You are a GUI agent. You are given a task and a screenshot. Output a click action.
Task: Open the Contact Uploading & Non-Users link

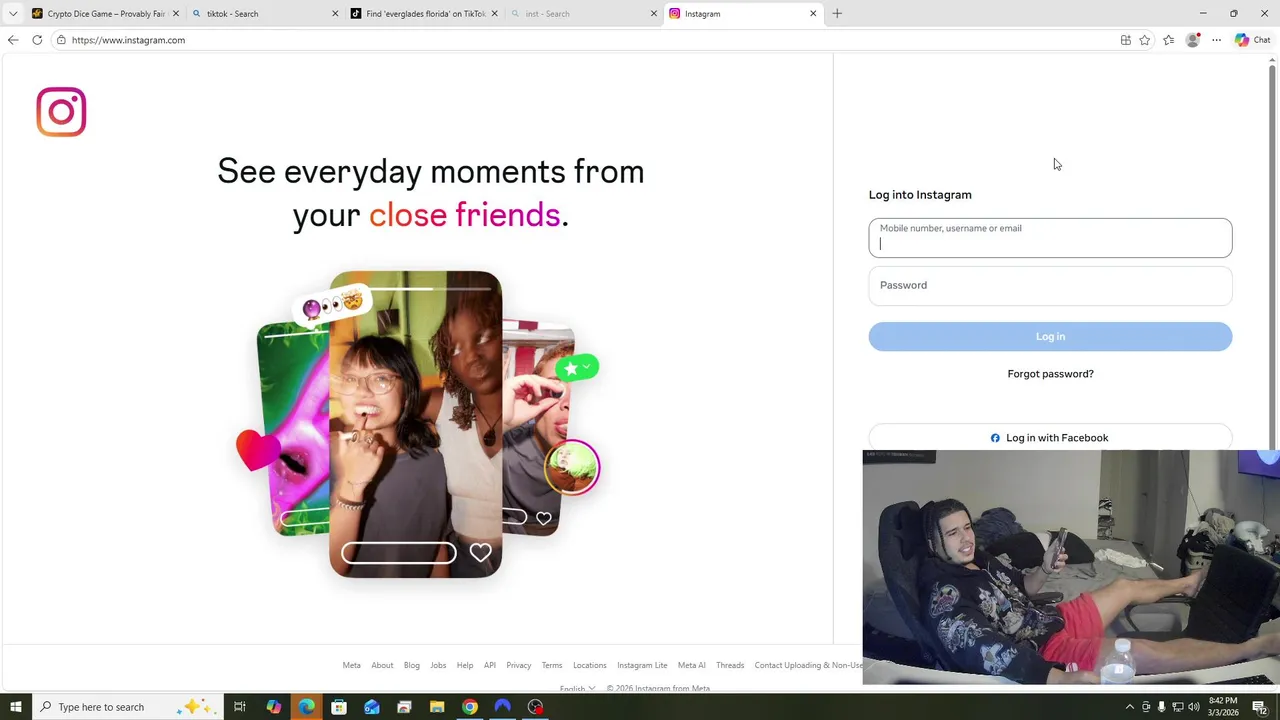(x=808, y=665)
